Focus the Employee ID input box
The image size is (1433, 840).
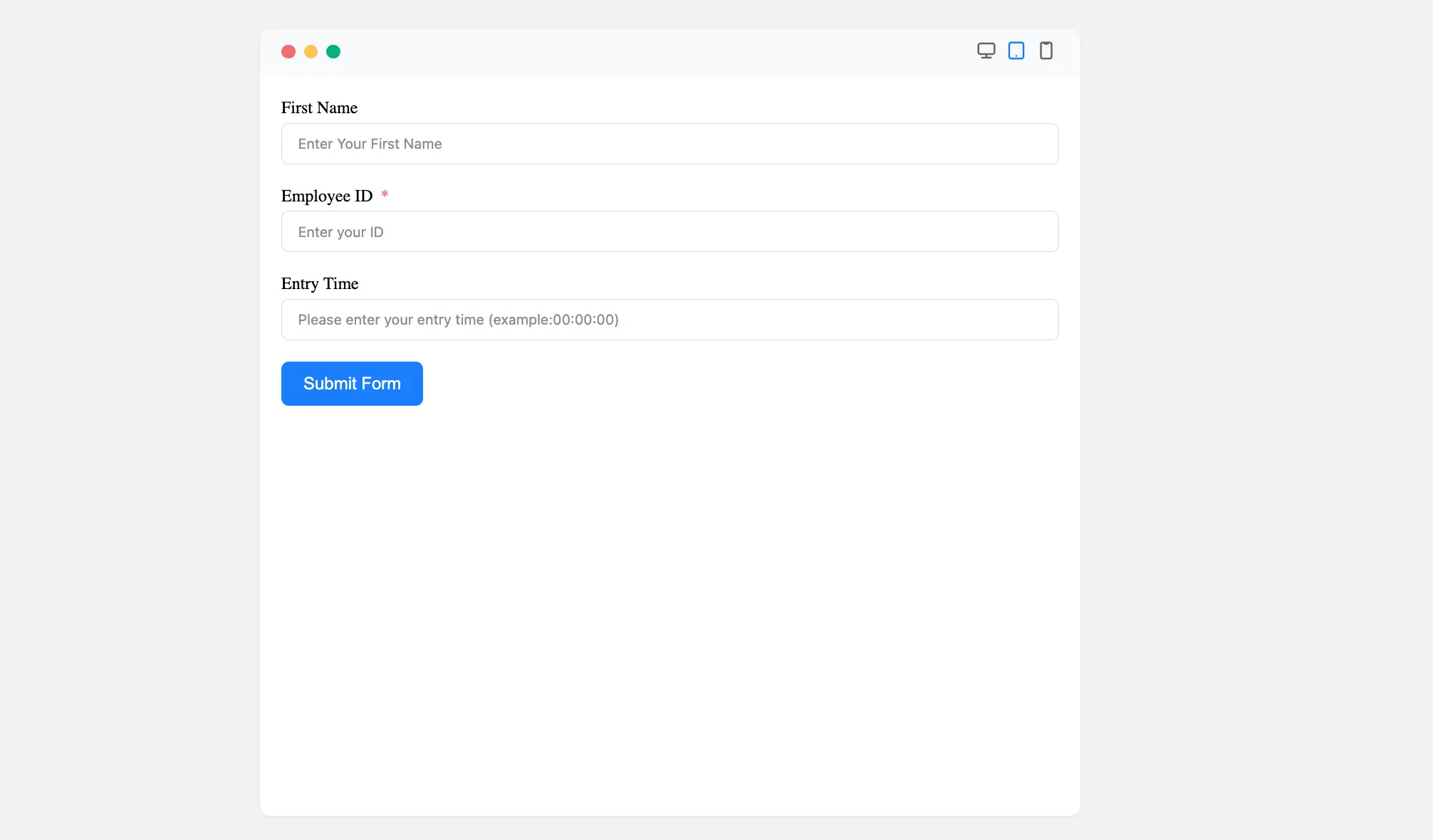tap(712, 231)
